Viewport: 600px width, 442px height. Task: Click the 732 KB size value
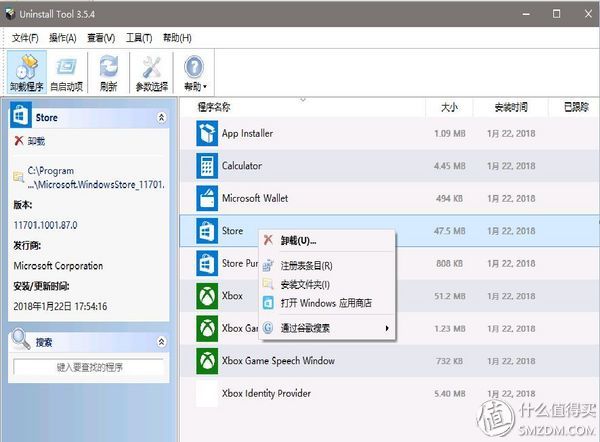click(449, 361)
